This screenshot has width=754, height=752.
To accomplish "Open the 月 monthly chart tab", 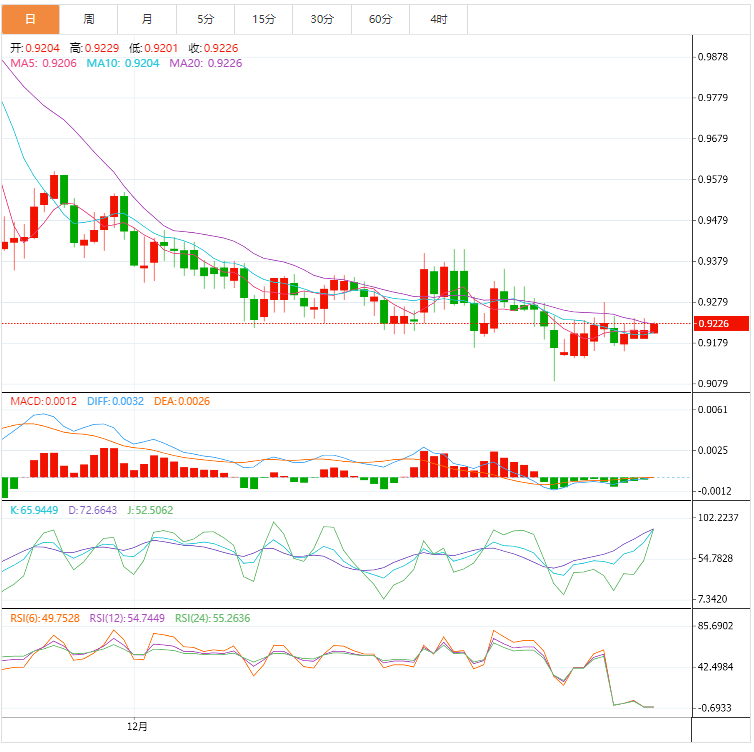I will coord(147,19).
